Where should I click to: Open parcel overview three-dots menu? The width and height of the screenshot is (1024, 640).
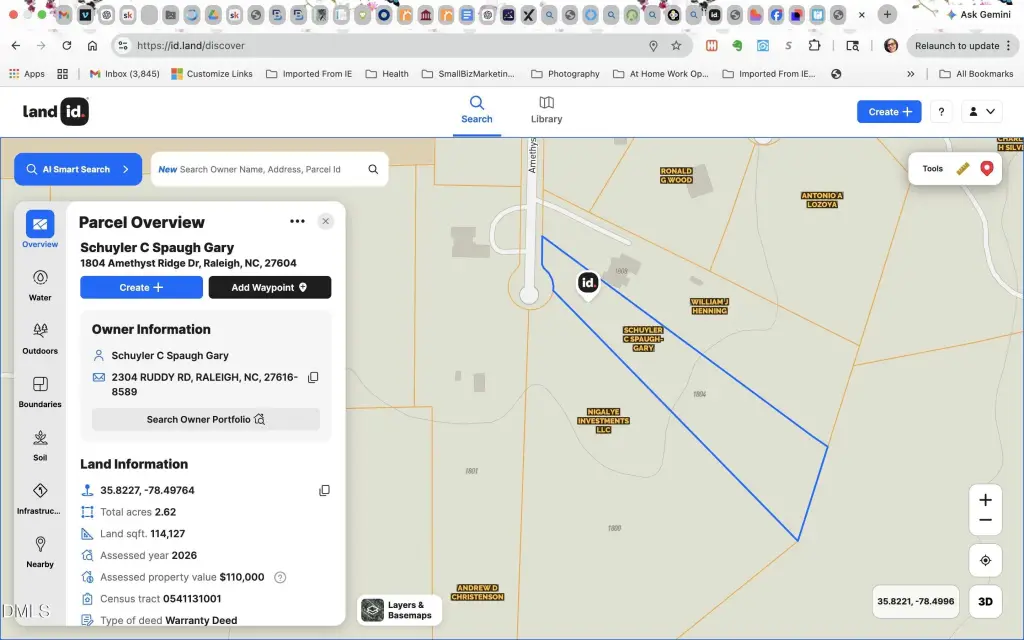point(297,221)
